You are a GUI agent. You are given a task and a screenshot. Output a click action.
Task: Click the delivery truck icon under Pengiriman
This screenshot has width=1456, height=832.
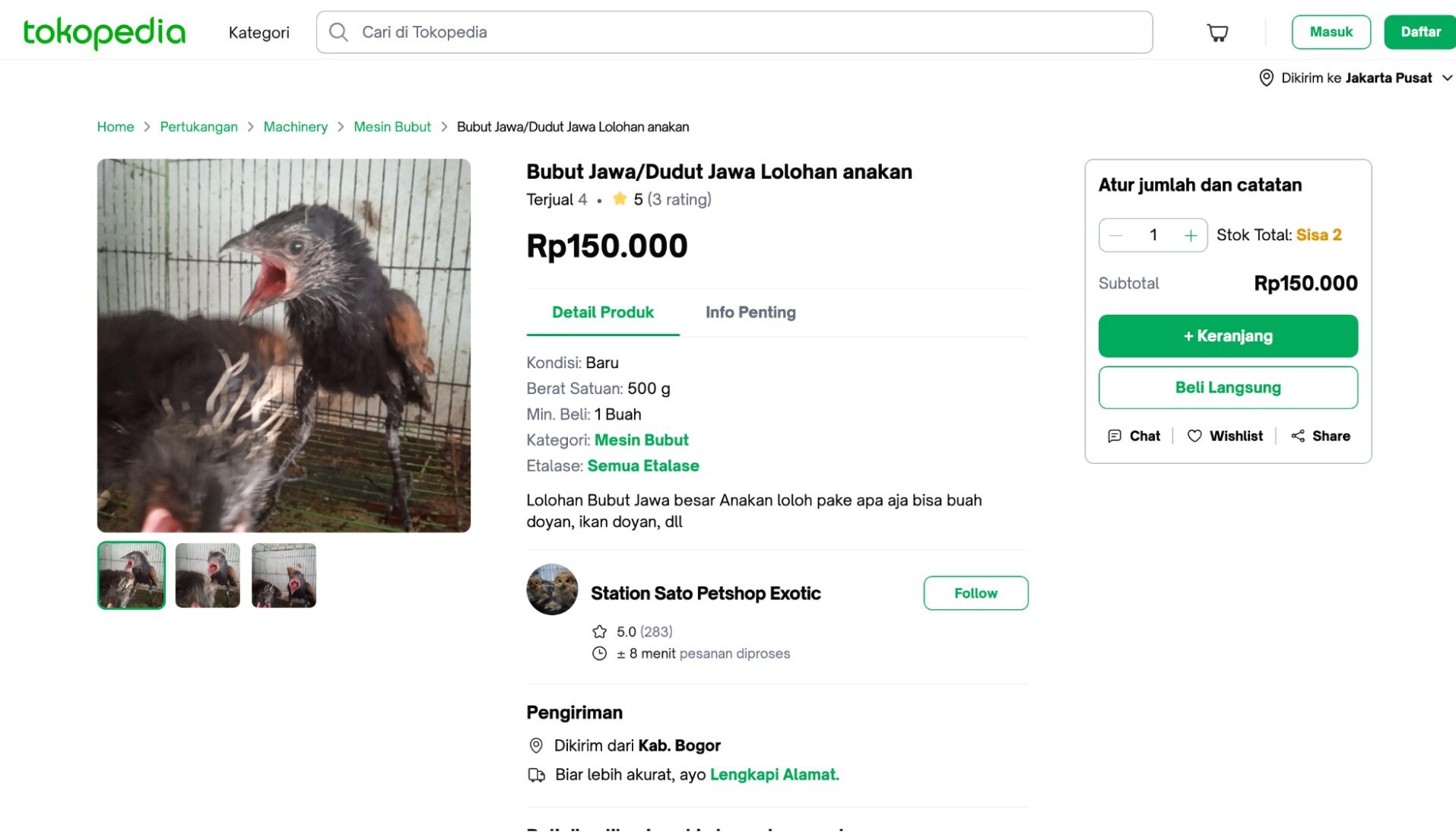(538, 774)
